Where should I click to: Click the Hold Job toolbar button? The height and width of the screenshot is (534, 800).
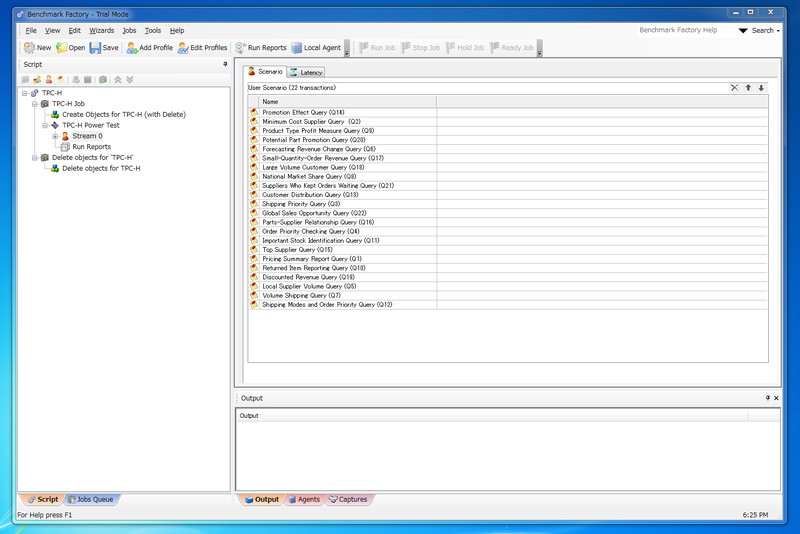pyautogui.click(x=465, y=47)
